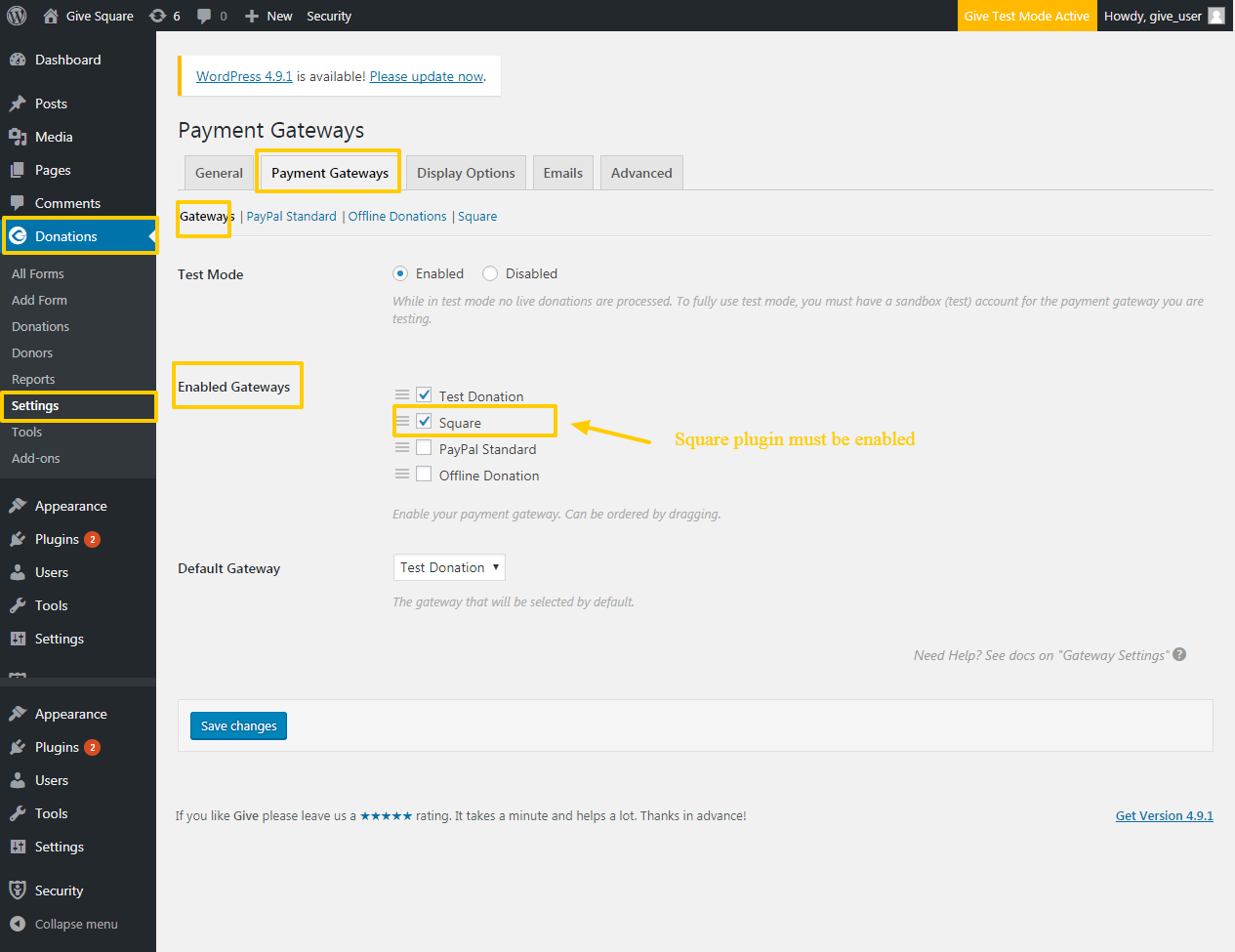Open the Square sub-section link
The image size is (1235, 952).
(477, 217)
